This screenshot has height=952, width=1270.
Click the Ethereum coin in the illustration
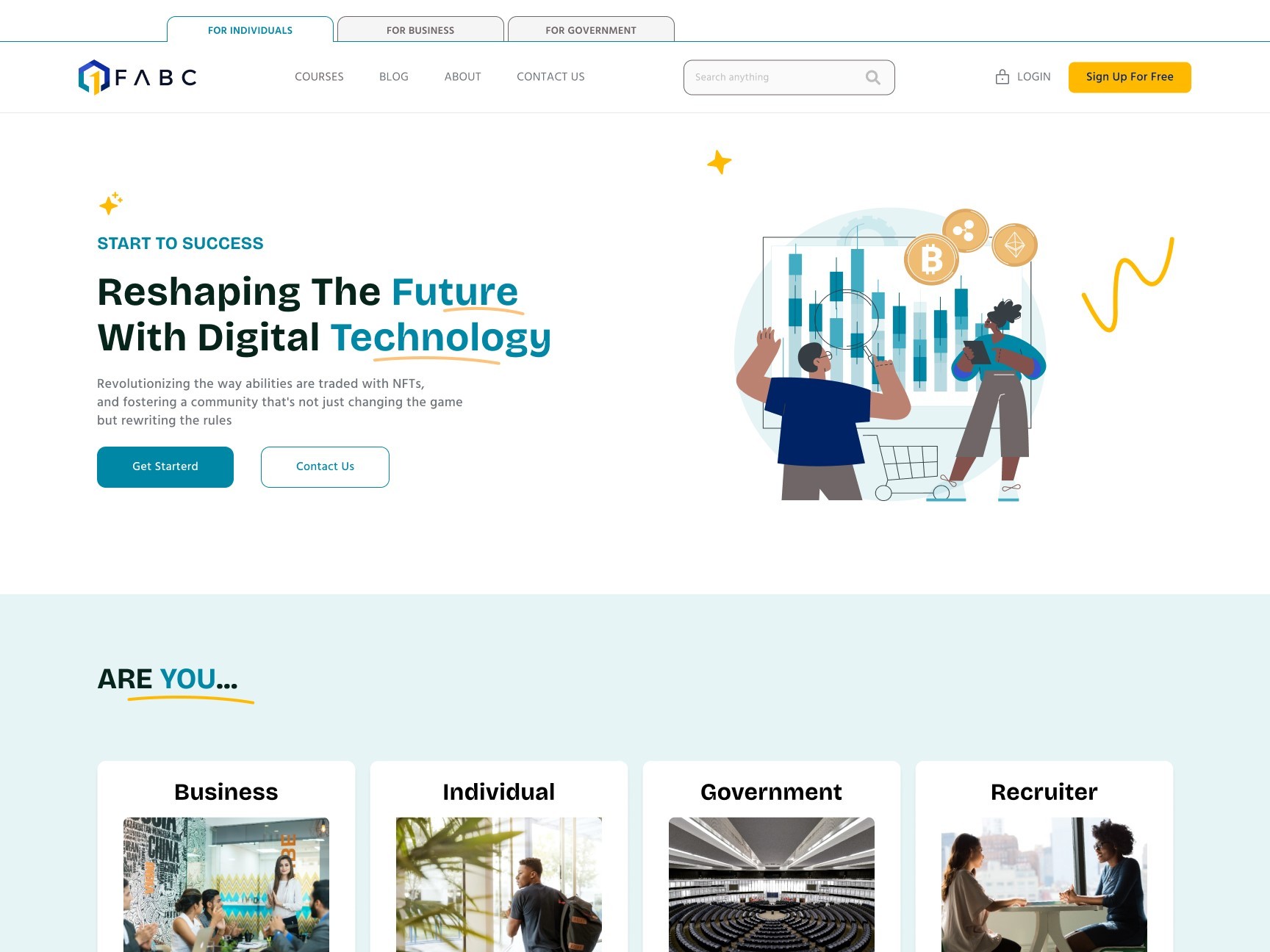[1014, 245]
